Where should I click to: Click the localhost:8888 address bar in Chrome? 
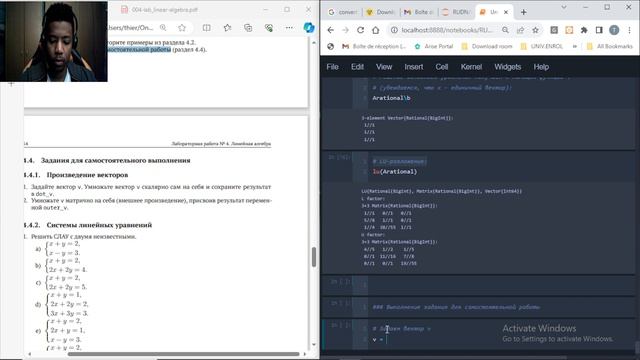[x=447, y=30]
